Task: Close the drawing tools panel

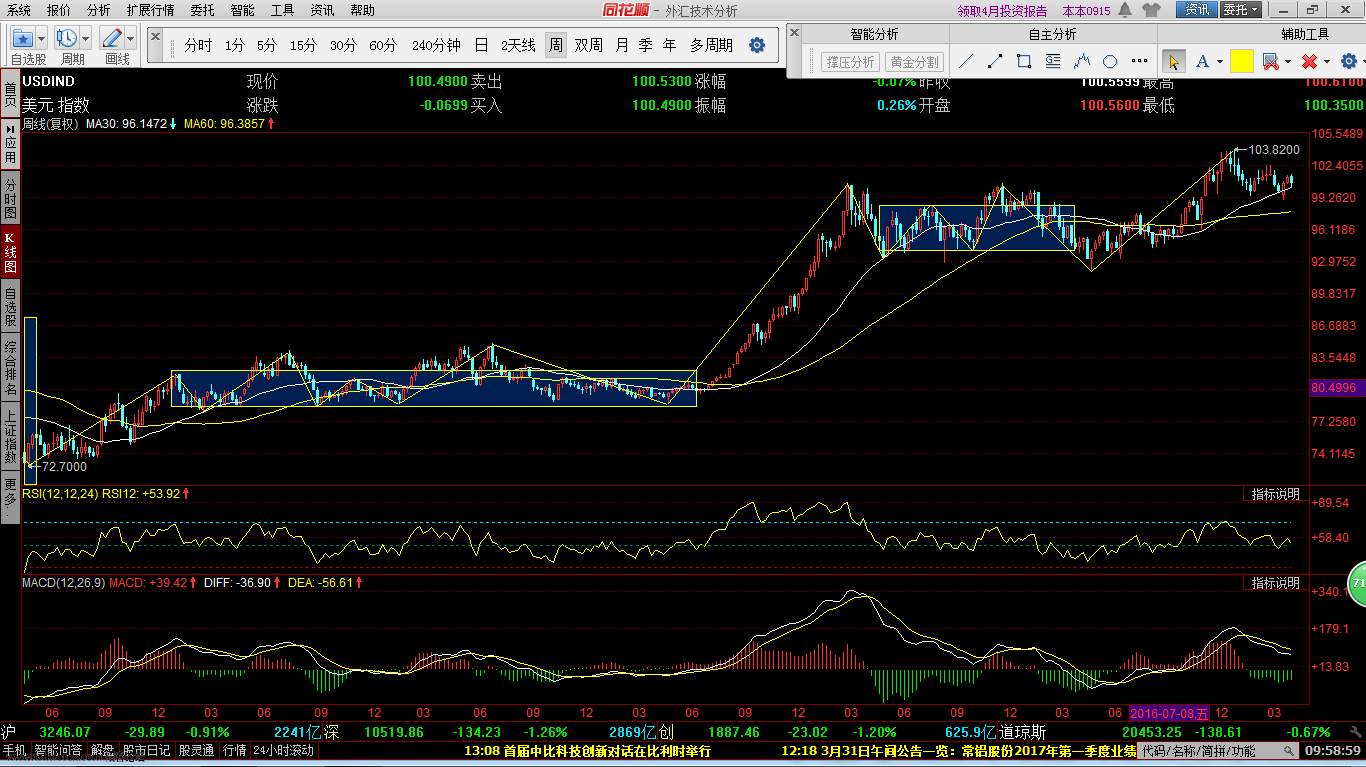Action: tap(795, 32)
